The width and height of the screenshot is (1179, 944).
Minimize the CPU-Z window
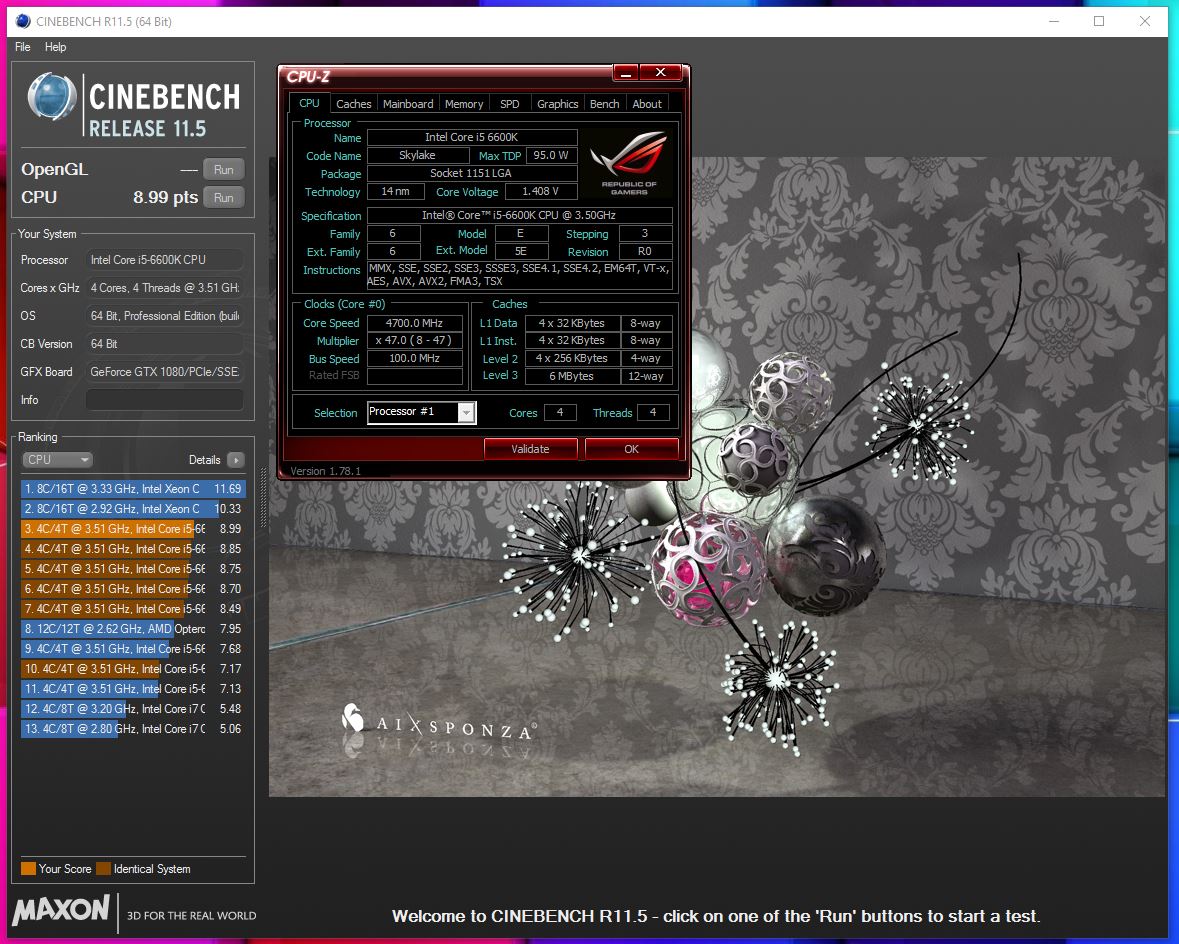(626, 72)
